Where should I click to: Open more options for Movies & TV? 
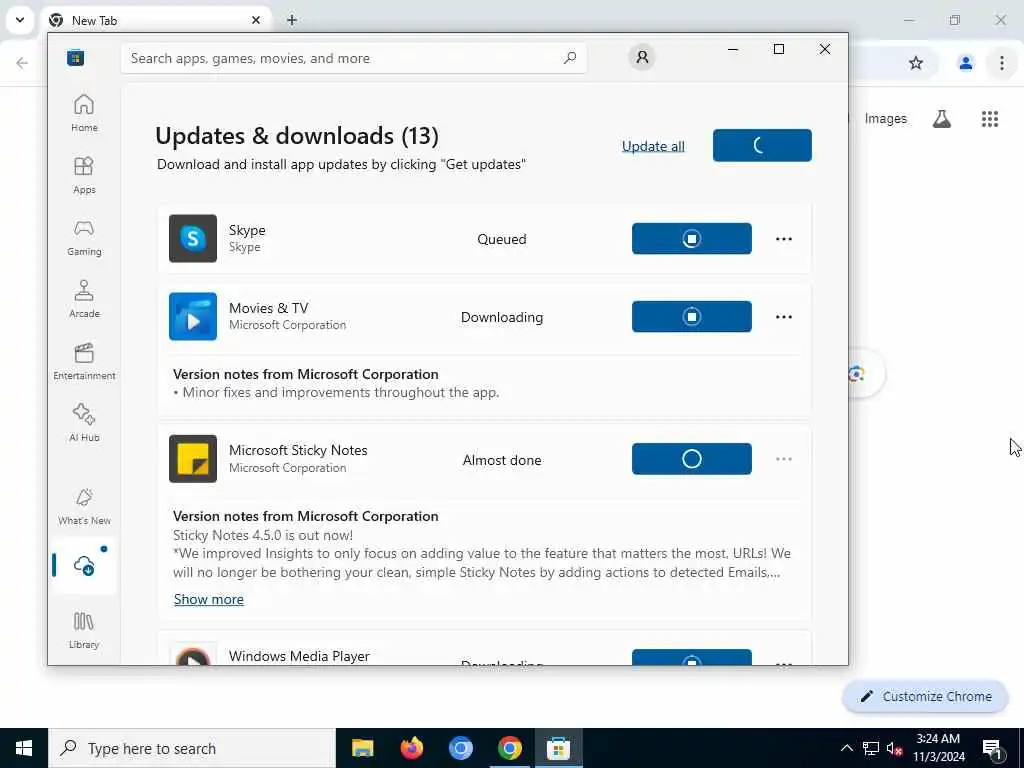point(784,317)
